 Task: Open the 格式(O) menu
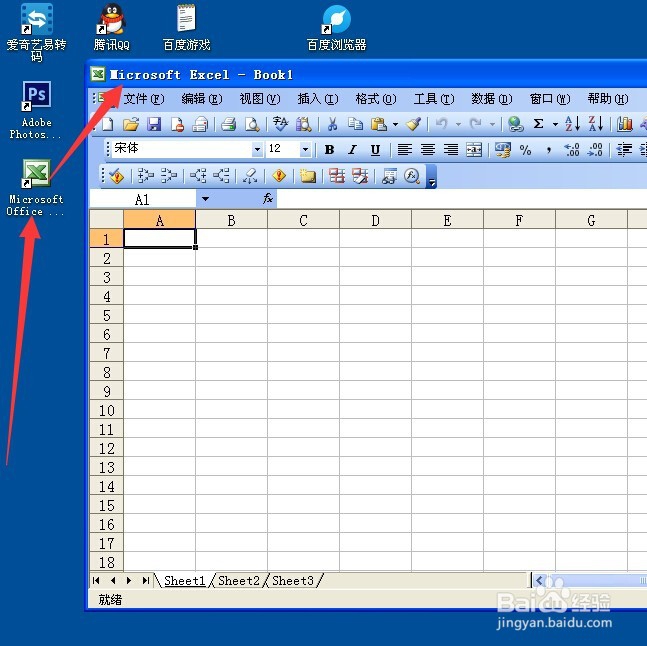click(376, 99)
